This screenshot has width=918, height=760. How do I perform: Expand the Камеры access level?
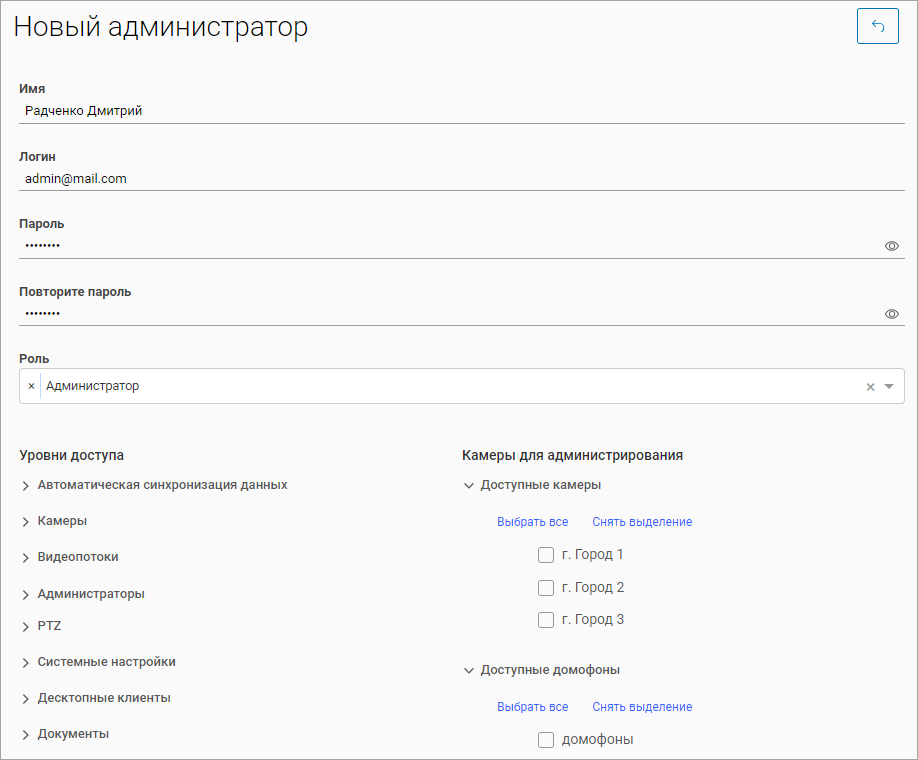26,522
